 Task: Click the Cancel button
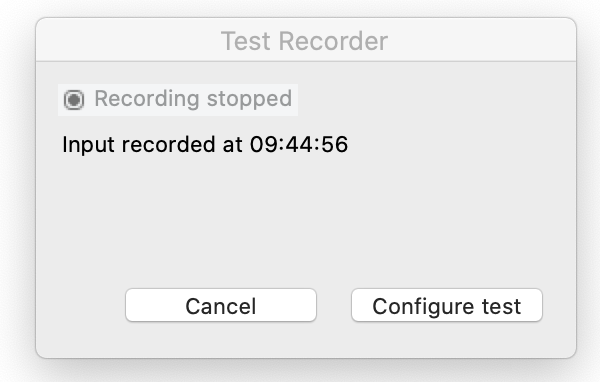[x=221, y=305]
